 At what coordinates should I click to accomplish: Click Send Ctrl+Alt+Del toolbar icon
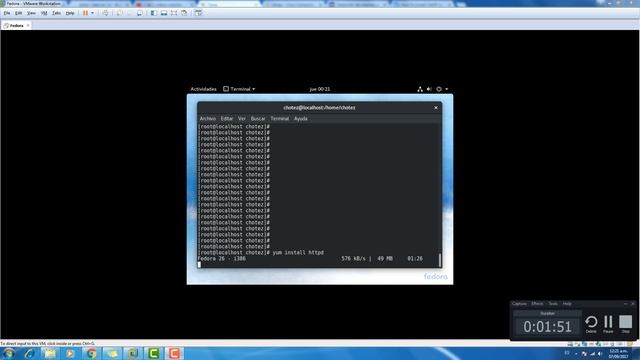click(105, 13)
